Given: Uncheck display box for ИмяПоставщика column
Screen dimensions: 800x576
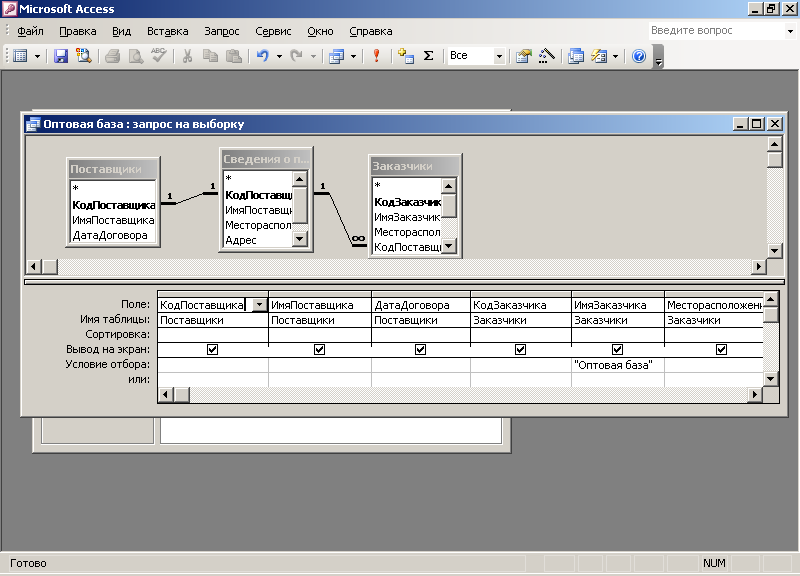Looking at the screenshot, I should tap(319, 349).
